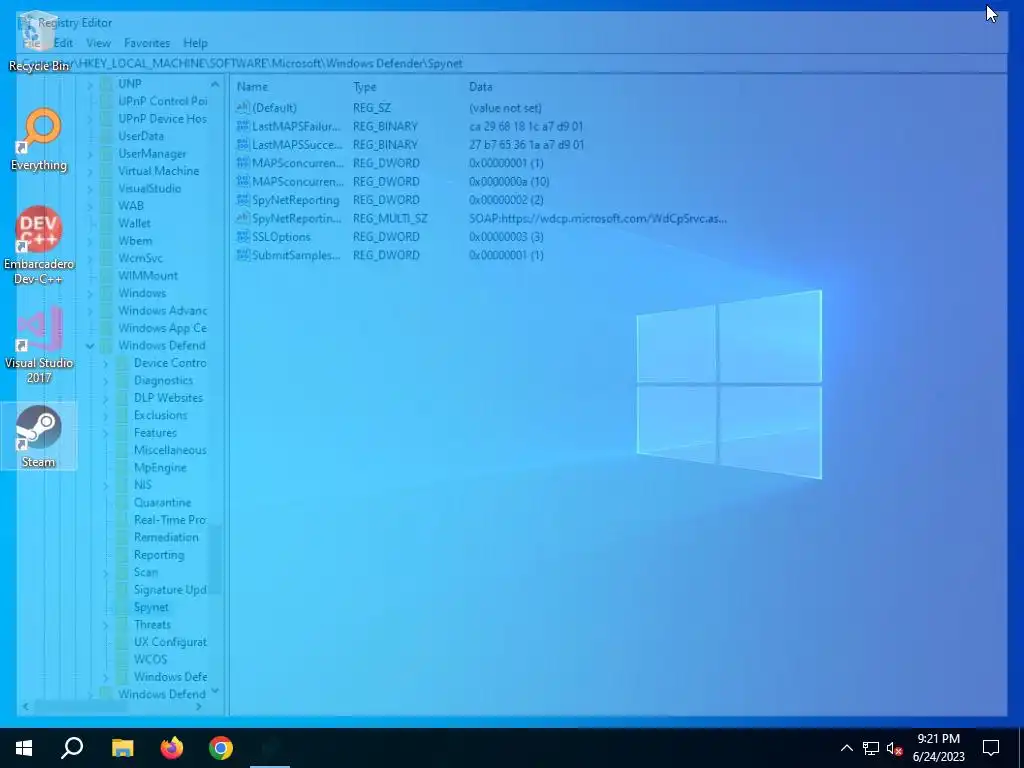The image size is (1024, 768).
Task: Click the folder icon next to Spynet
Action: pyautogui.click(x=123, y=607)
